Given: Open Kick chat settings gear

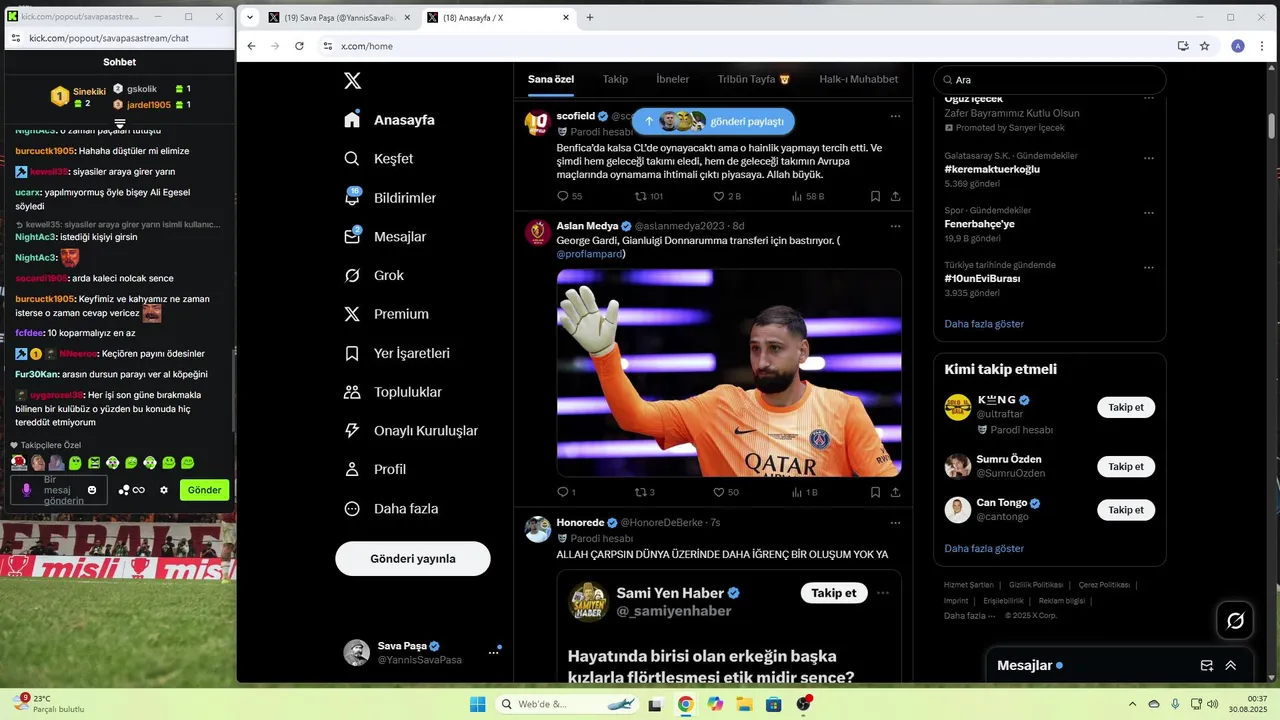Looking at the screenshot, I should pyautogui.click(x=164, y=490).
